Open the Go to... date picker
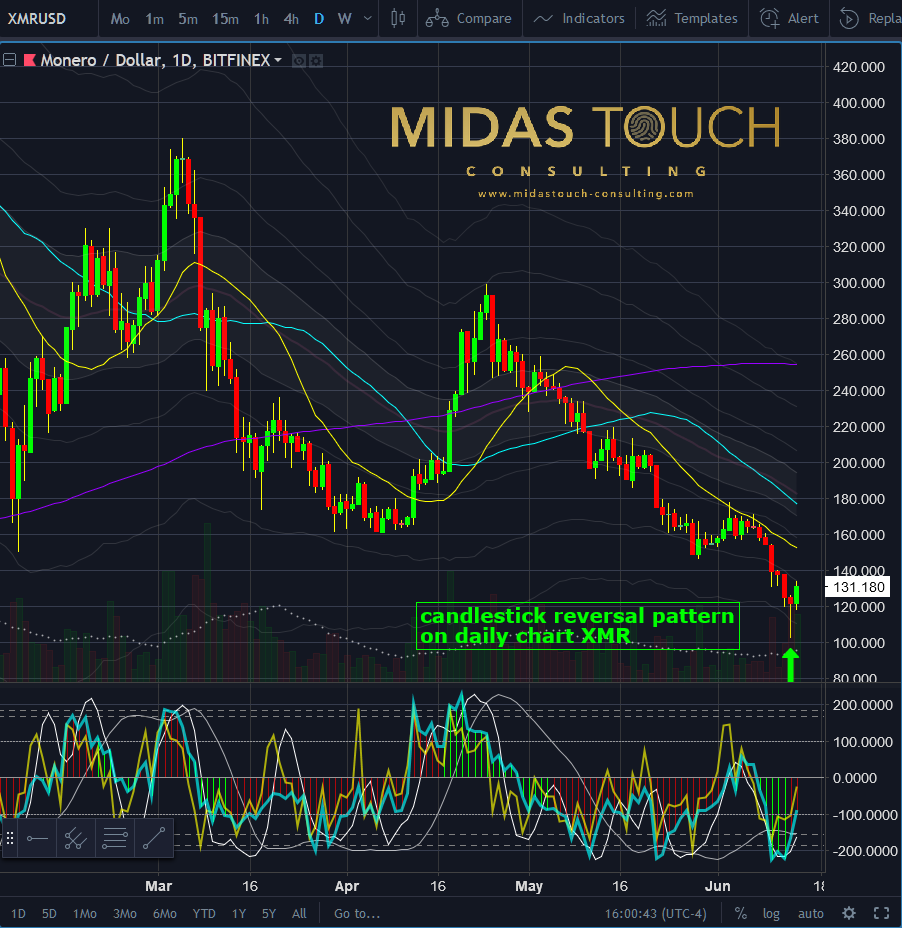The width and height of the screenshot is (902, 928). tap(357, 913)
